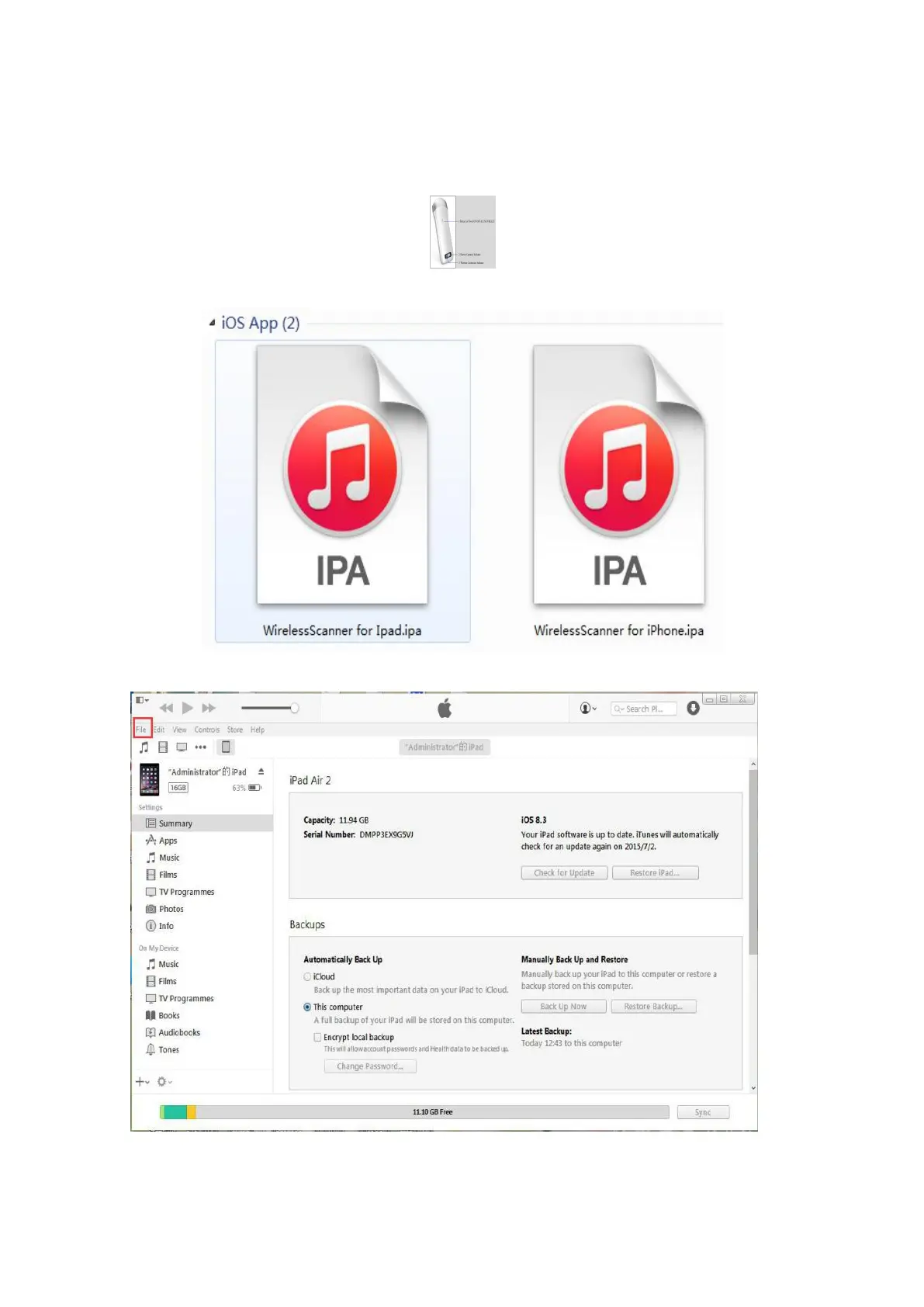
Task: Click Restore Backup... button
Action: (x=653, y=1007)
